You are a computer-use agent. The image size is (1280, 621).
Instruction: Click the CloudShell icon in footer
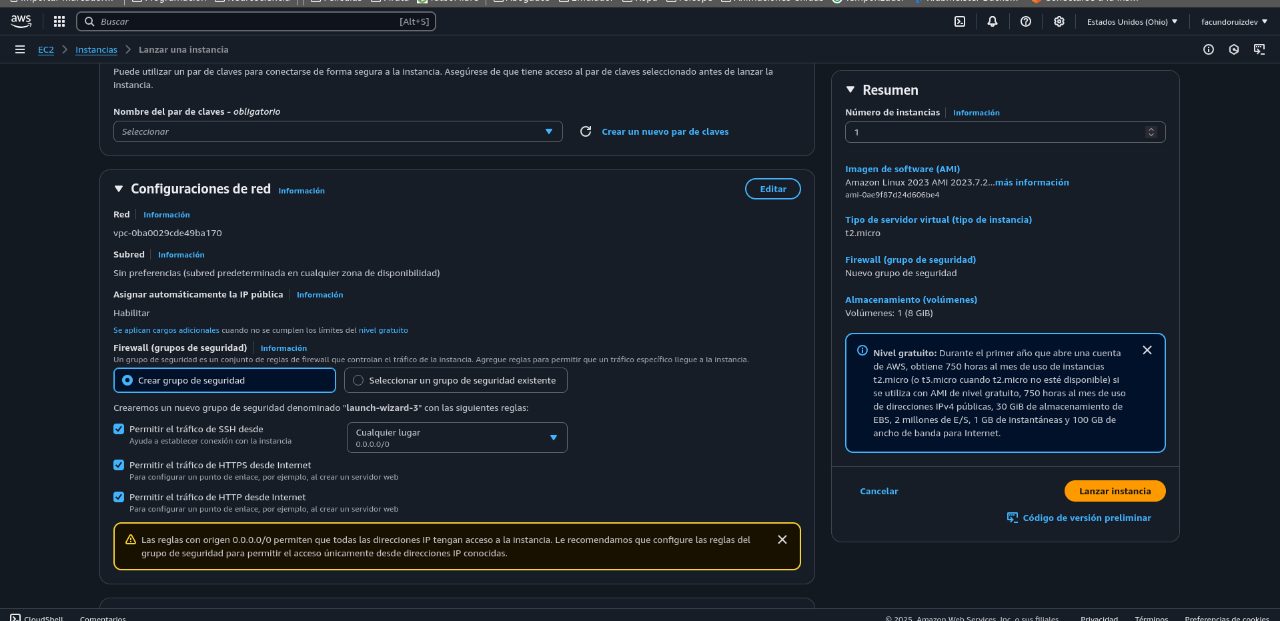pos(15,618)
